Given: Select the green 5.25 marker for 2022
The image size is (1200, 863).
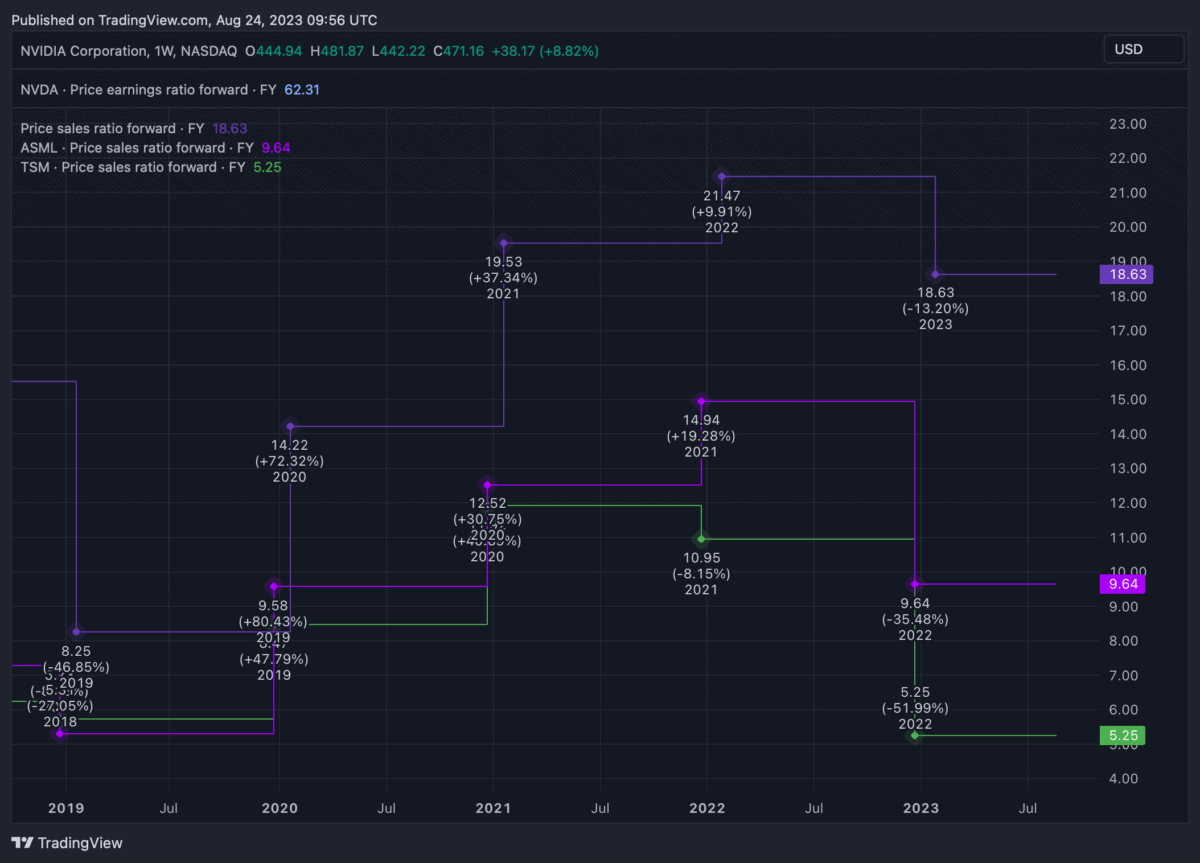Looking at the screenshot, I should coord(914,735).
